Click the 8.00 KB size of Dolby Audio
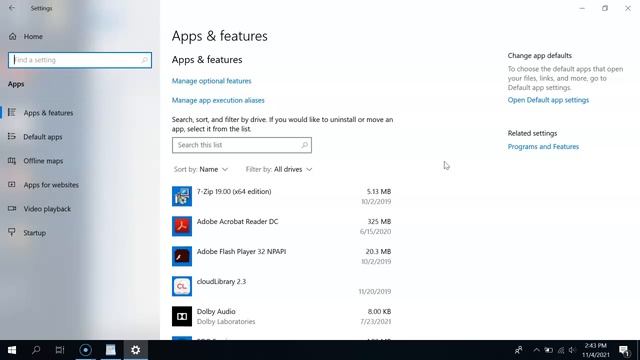640x360 pixels. pyautogui.click(x=379, y=311)
